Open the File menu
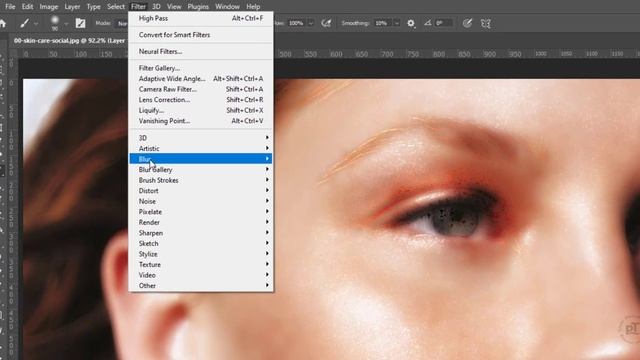 point(10,7)
